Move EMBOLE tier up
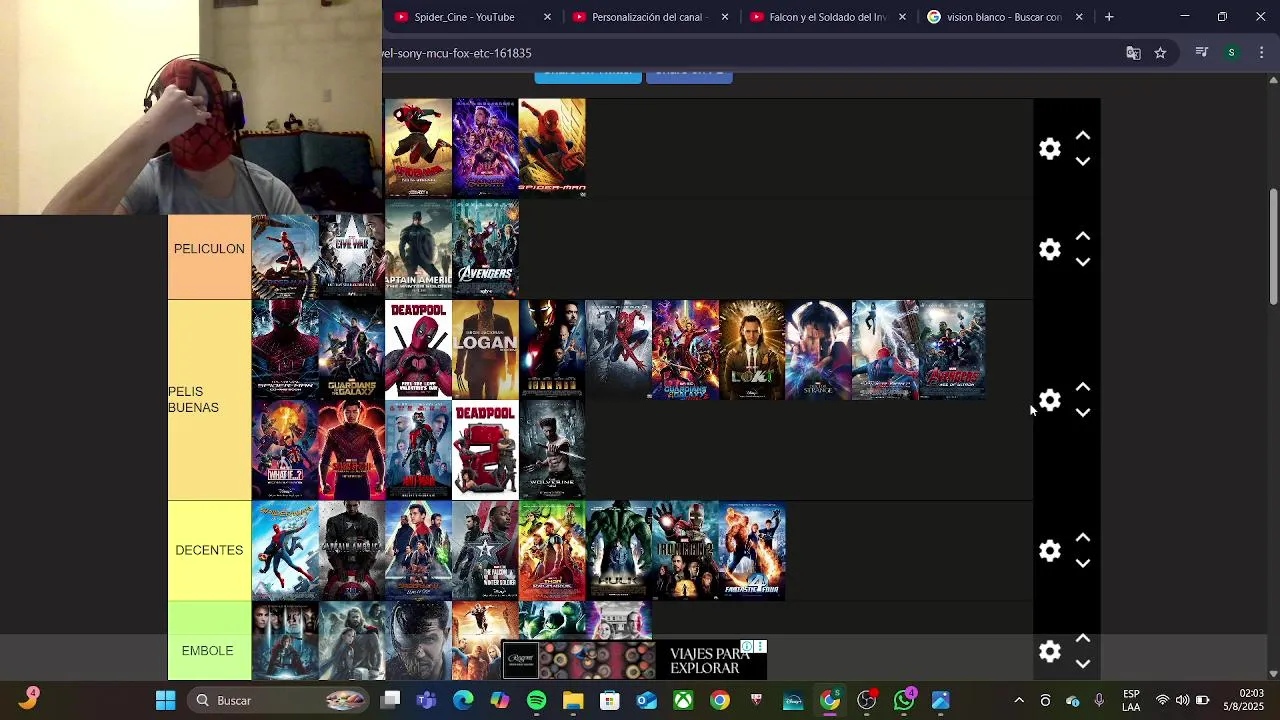This screenshot has width=1280, height=720. point(1083,639)
